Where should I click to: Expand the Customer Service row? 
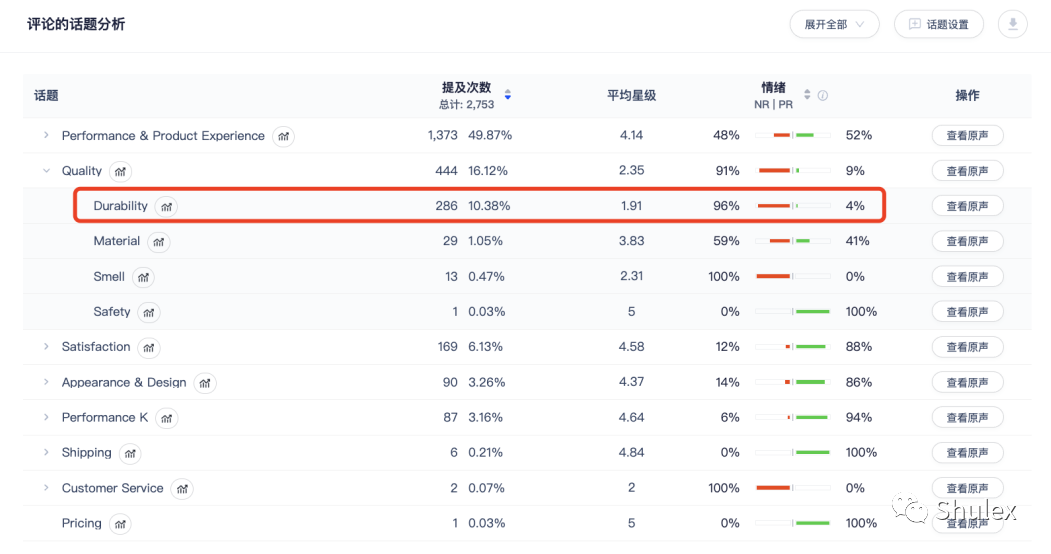coord(46,488)
